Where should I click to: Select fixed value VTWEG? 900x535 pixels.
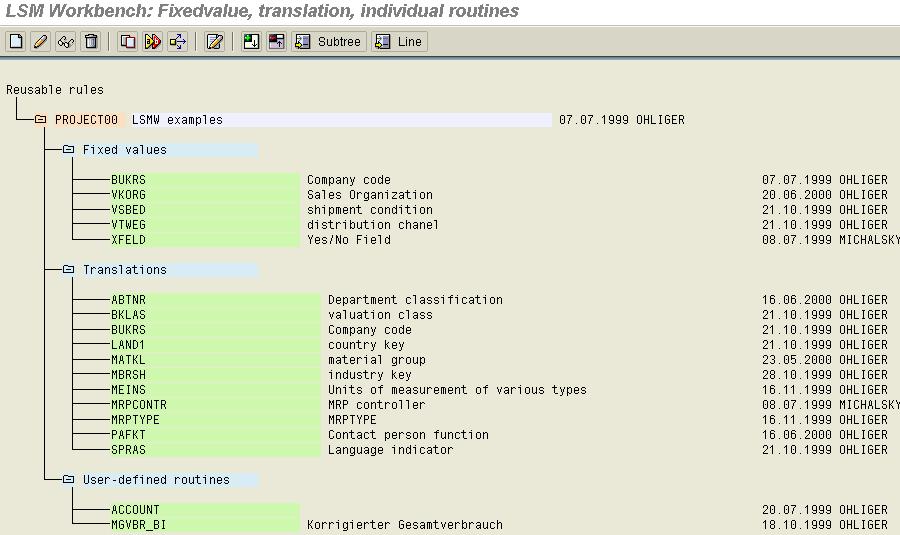coord(205,224)
